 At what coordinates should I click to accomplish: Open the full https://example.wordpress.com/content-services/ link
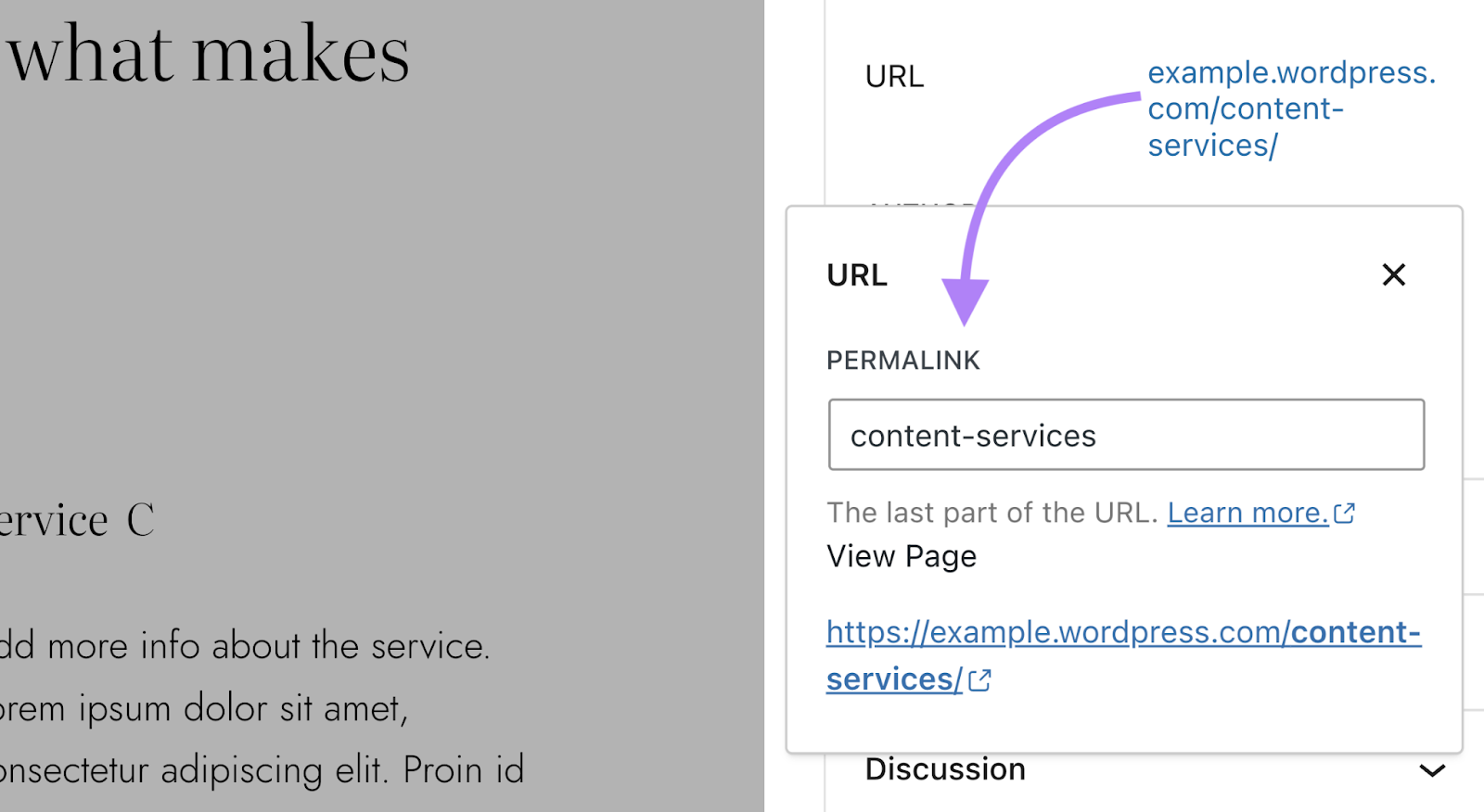coord(1122,633)
